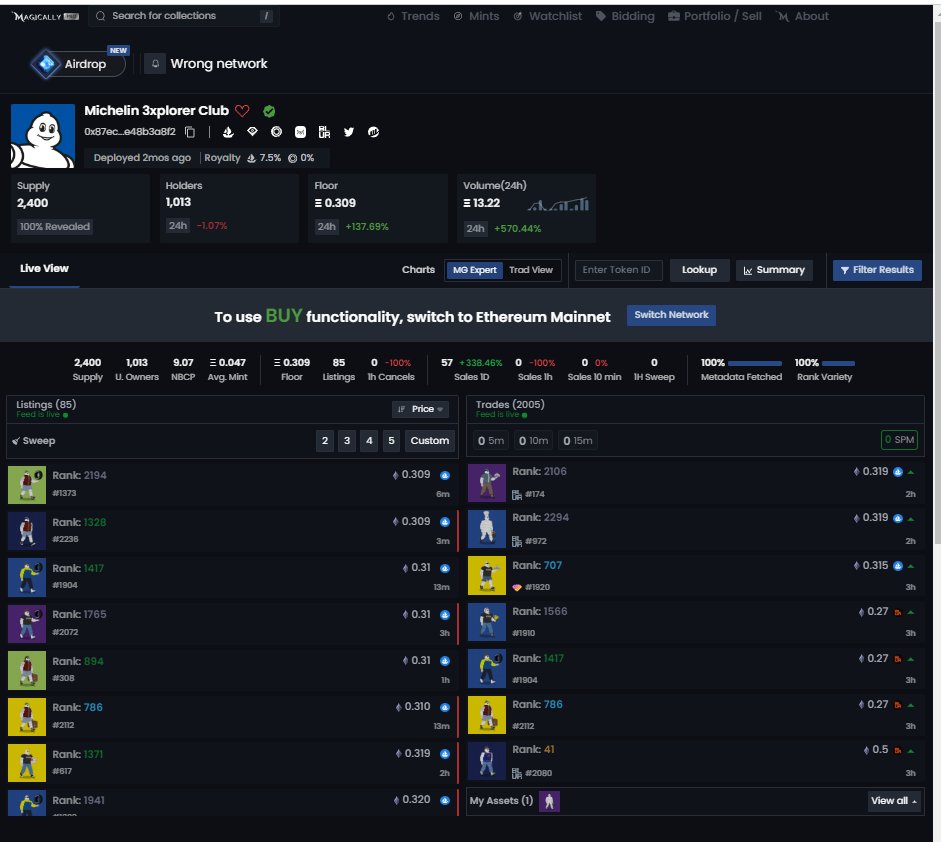Select sweep quantity 4
The image size is (941, 842).
point(369,441)
